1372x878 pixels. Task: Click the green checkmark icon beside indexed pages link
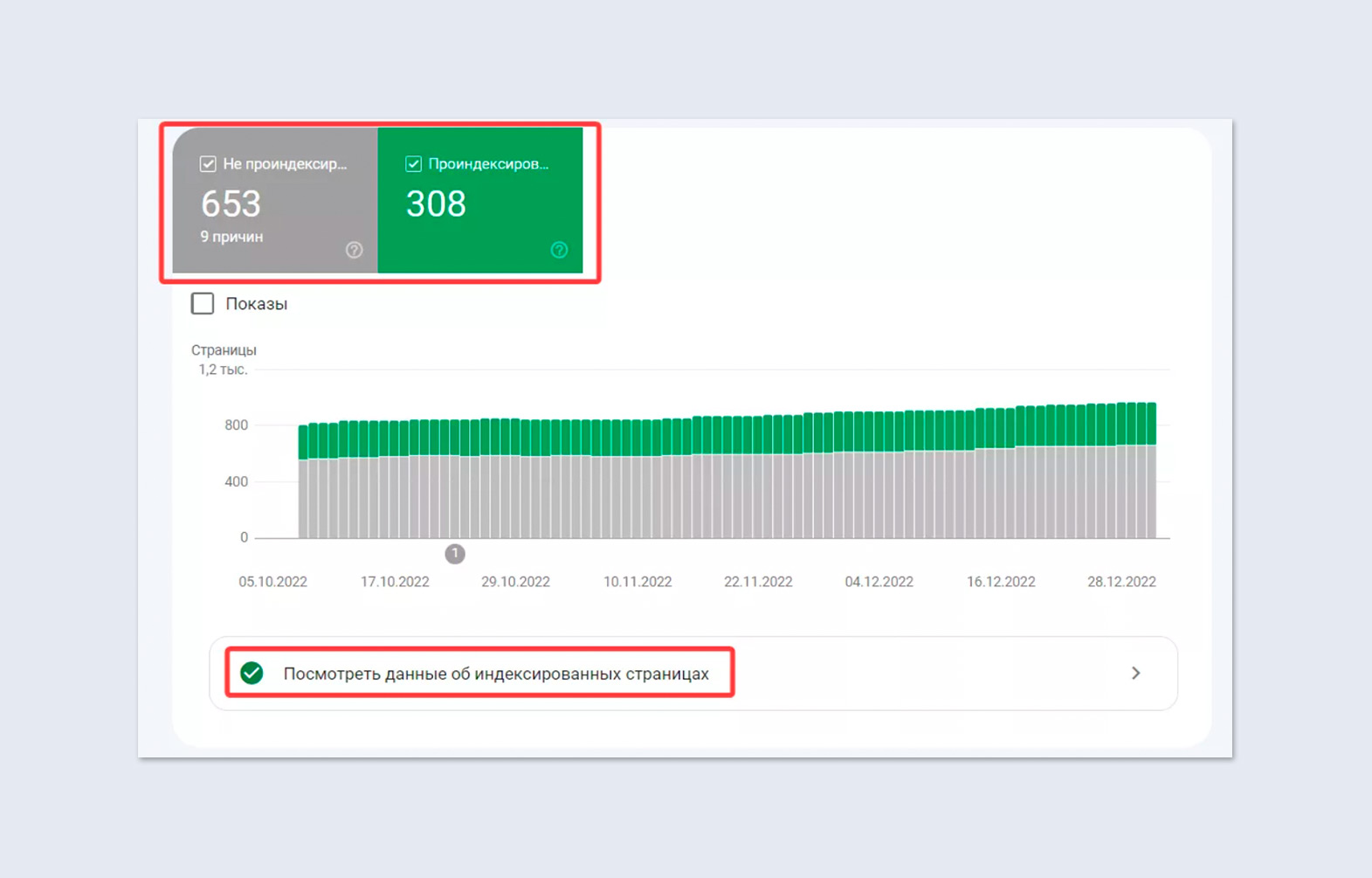point(252,673)
